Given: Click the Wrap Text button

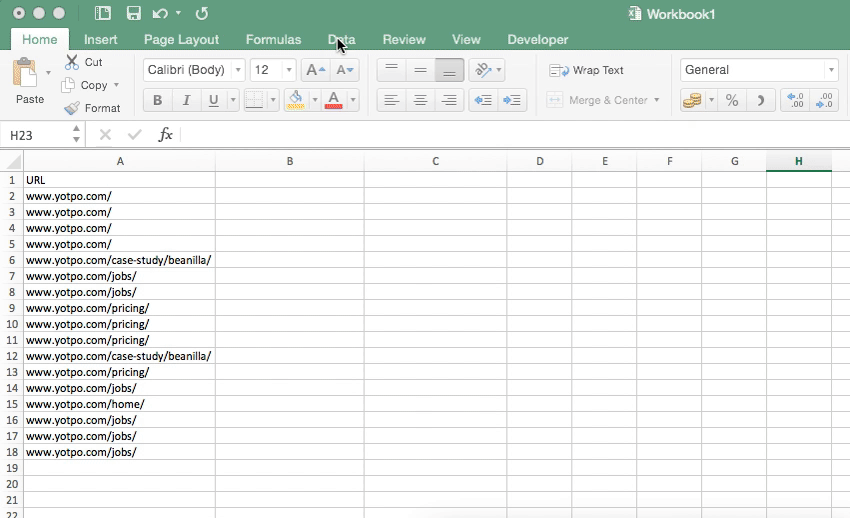Looking at the screenshot, I should tap(587, 70).
